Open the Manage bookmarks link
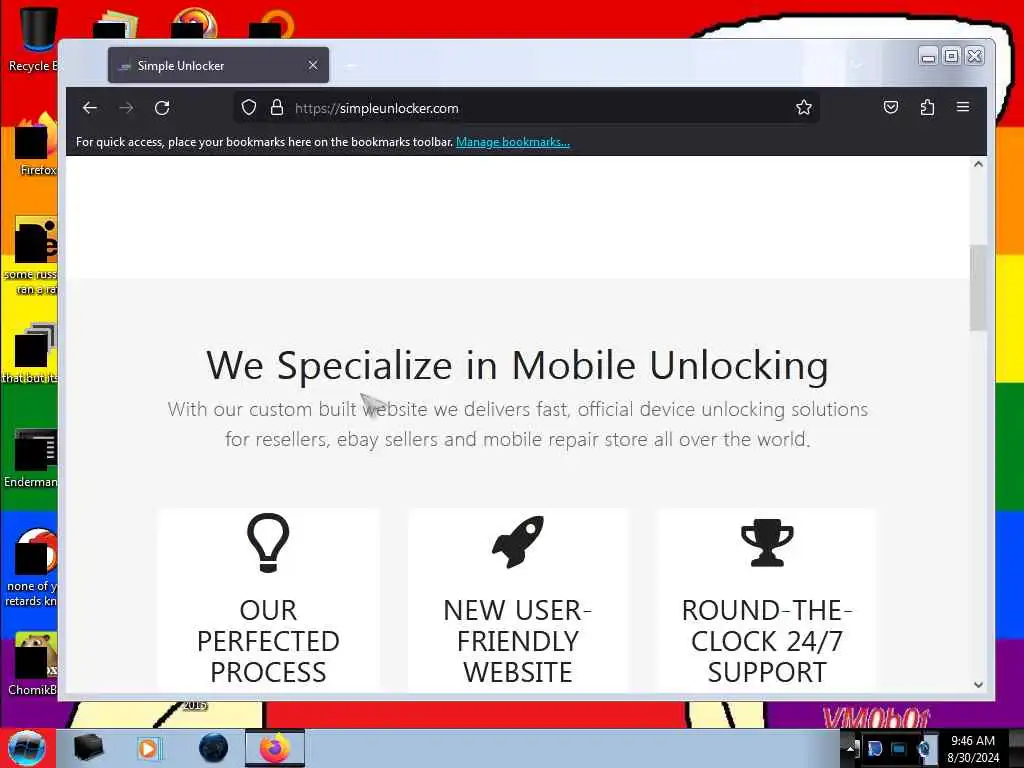The height and width of the screenshot is (768, 1024). pos(513,142)
